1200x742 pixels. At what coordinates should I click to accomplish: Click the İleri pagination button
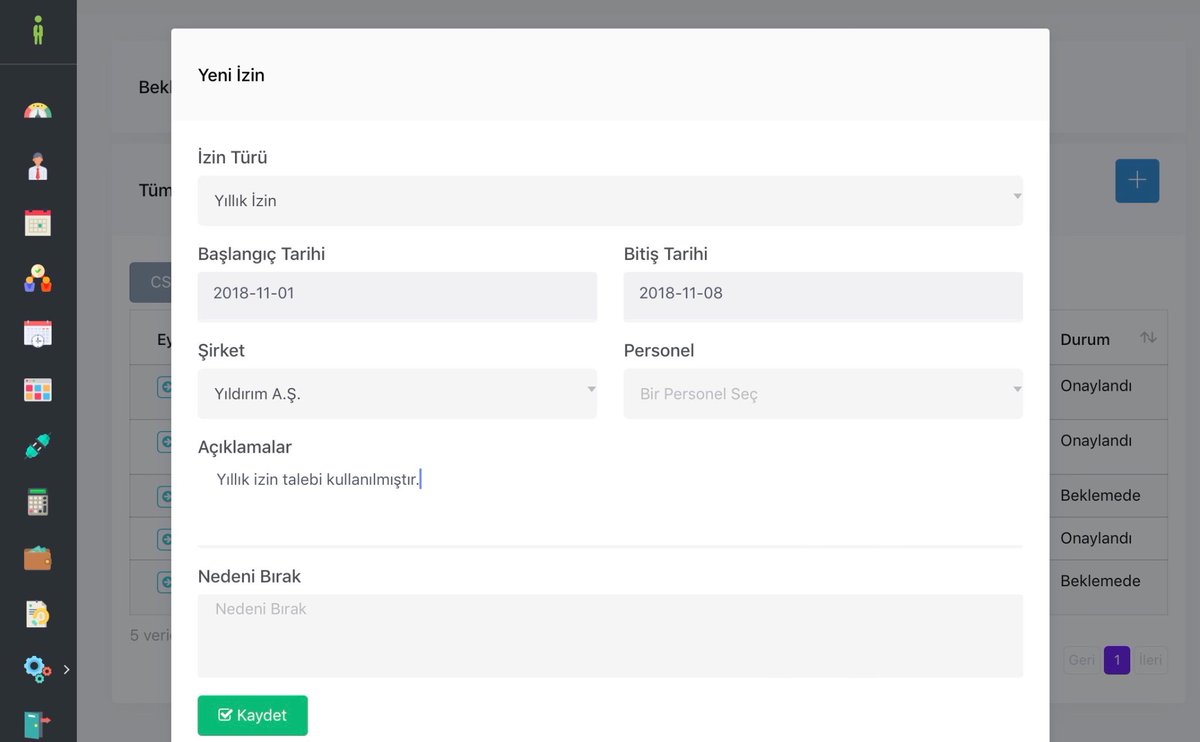(1151, 660)
